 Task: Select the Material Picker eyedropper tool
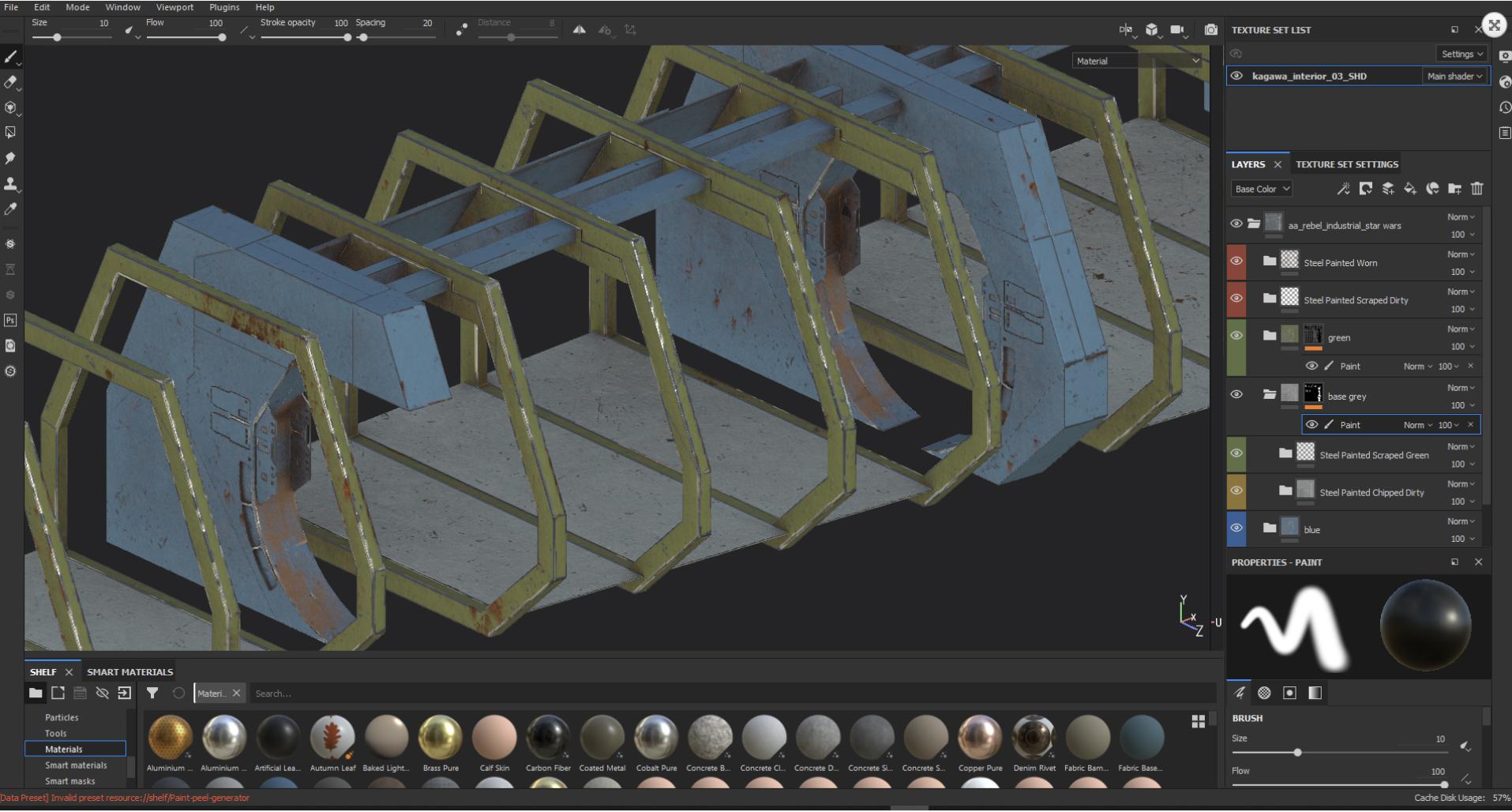pyautogui.click(x=10, y=209)
